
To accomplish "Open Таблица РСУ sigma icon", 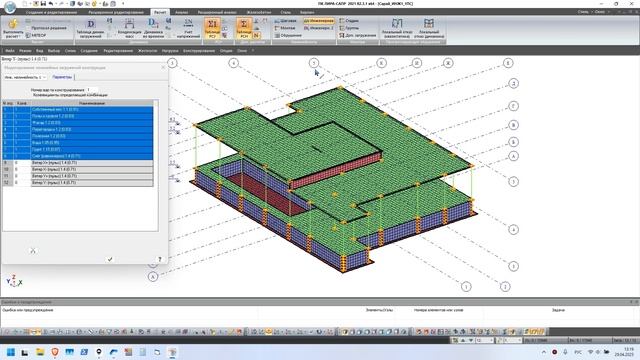I will click(x=212, y=28).
